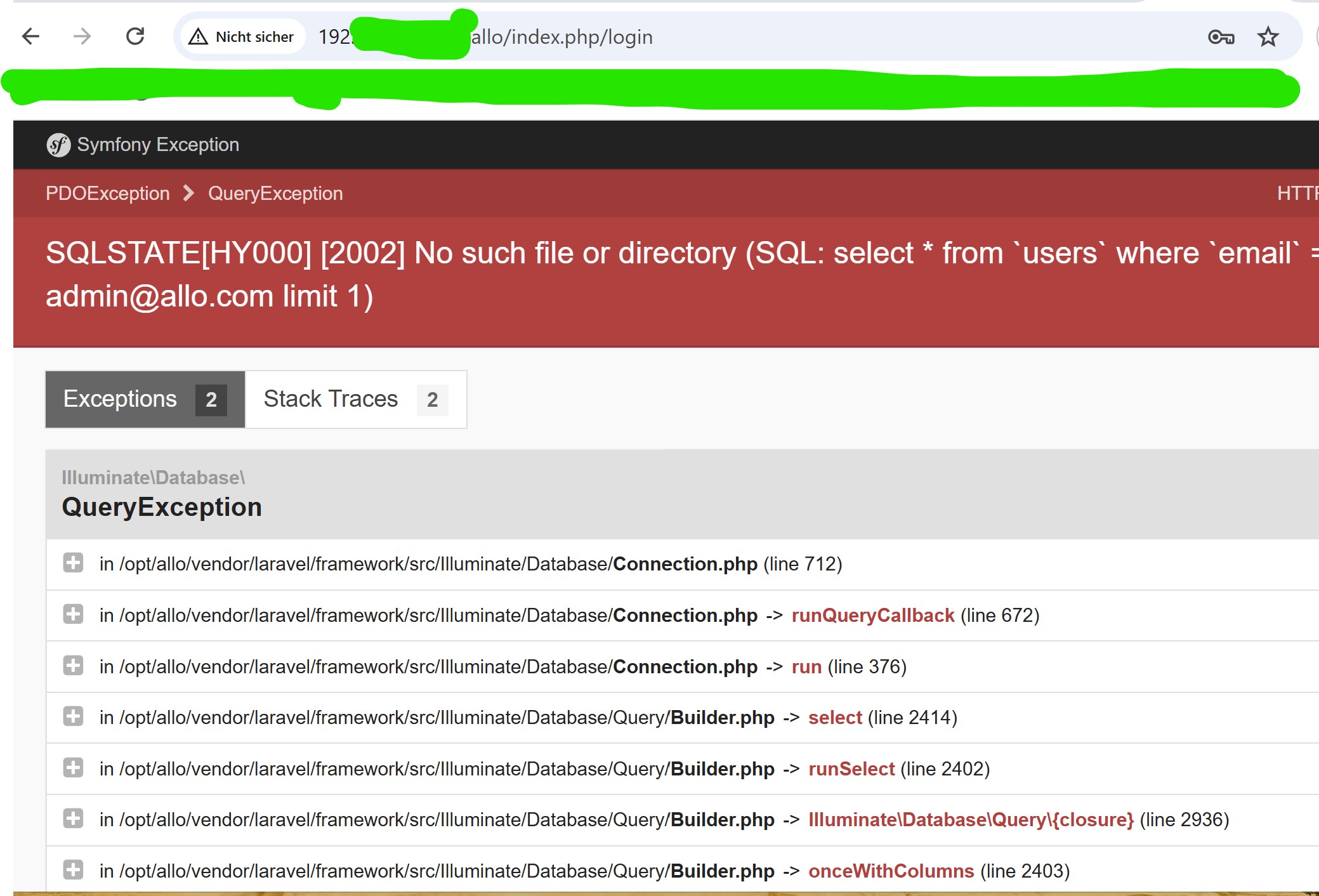Expand the closure line 2936 trace entry
The height and width of the screenshot is (896, 1319).
[73, 819]
